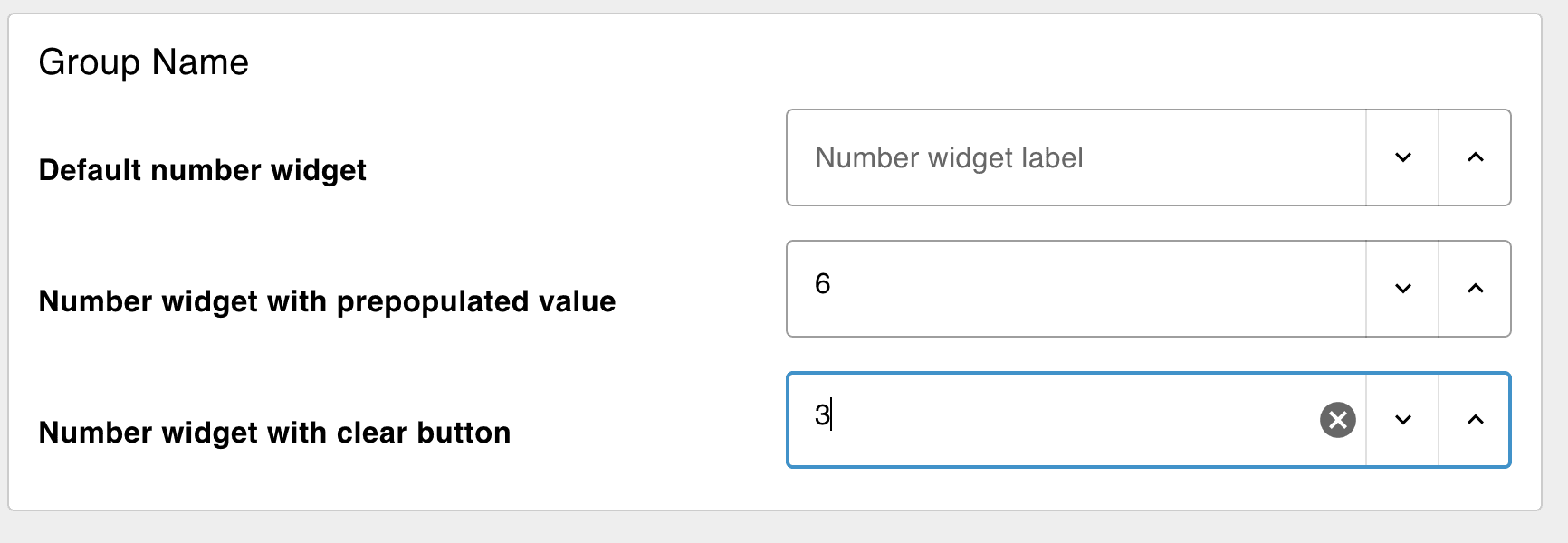
Task: Select the input field containing 6
Action: tap(1041, 288)
